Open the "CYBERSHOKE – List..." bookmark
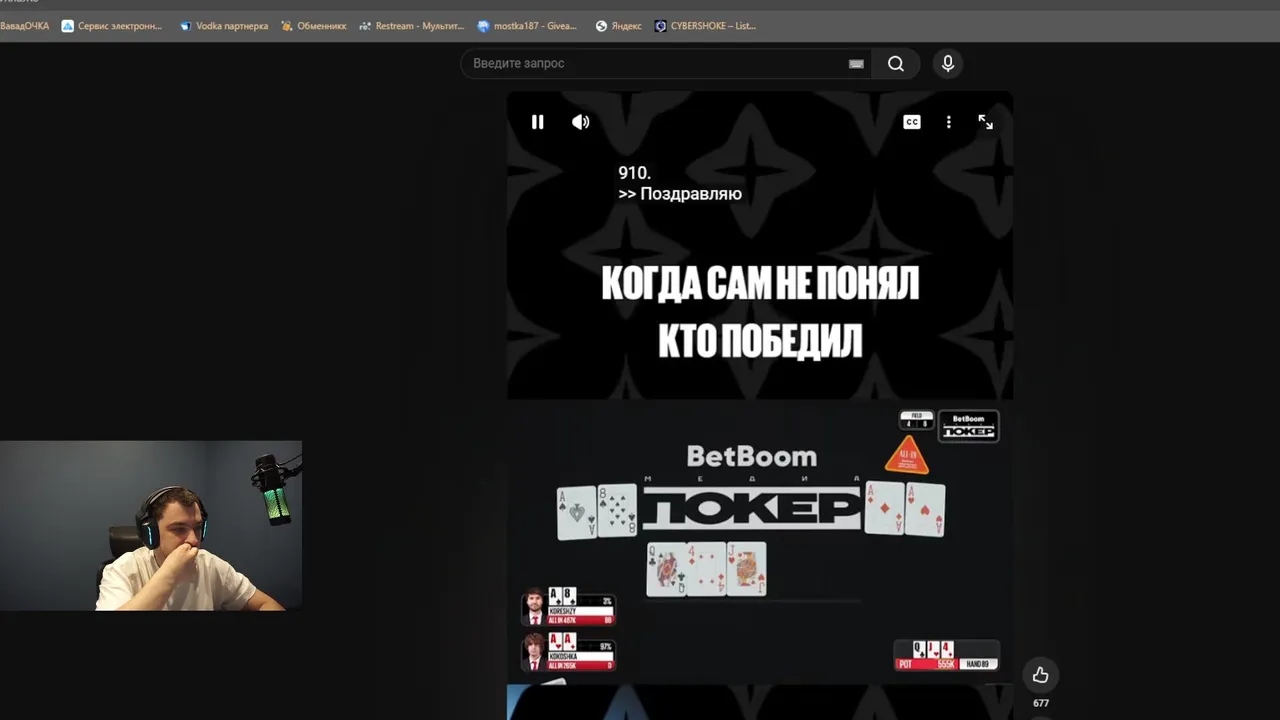Viewport: 1280px width, 720px height. click(x=706, y=26)
